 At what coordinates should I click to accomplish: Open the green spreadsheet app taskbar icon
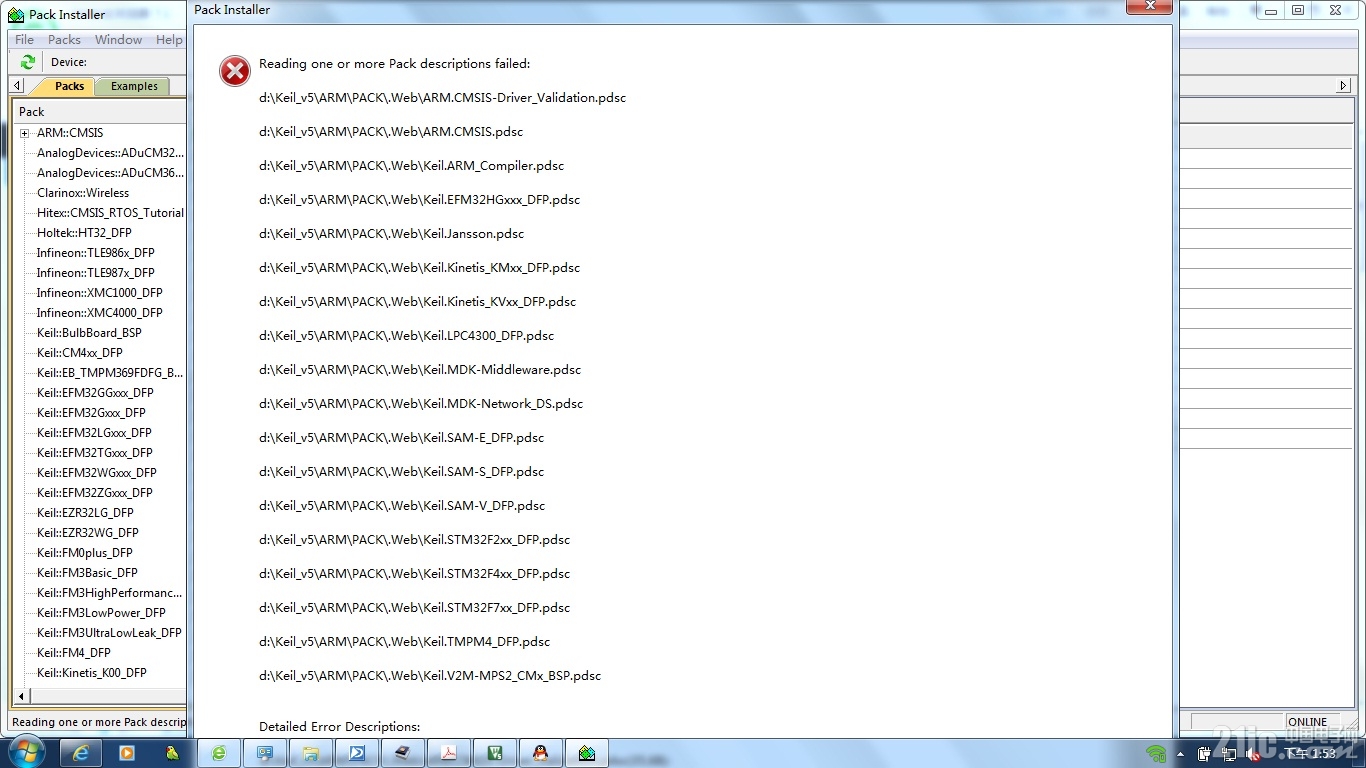[495, 753]
